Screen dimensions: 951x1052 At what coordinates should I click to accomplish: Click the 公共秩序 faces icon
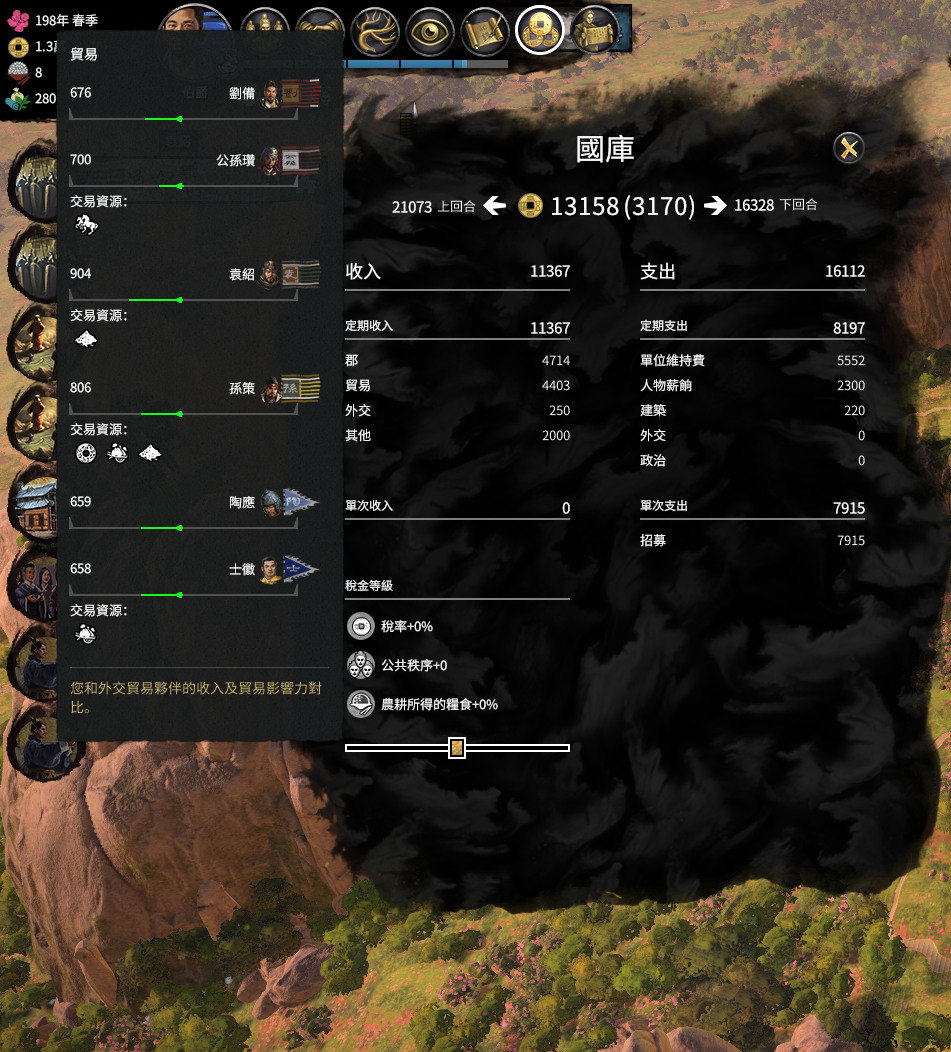click(x=361, y=665)
